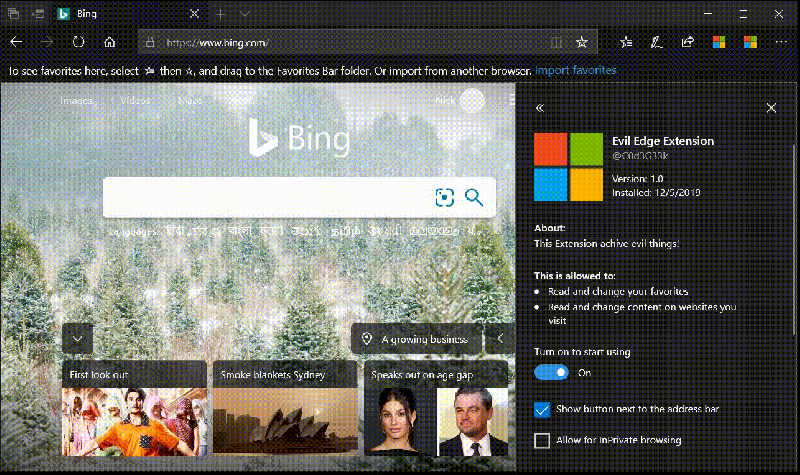
Task: Turn off the extension On toggle
Action: point(552,372)
